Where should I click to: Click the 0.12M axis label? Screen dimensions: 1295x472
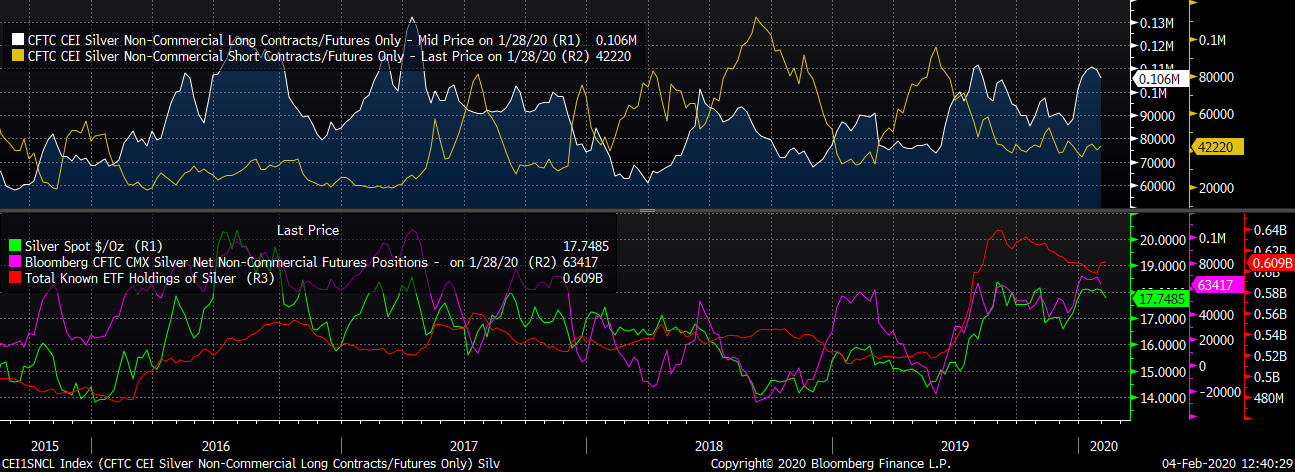pyautogui.click(x=1156, y=46)
